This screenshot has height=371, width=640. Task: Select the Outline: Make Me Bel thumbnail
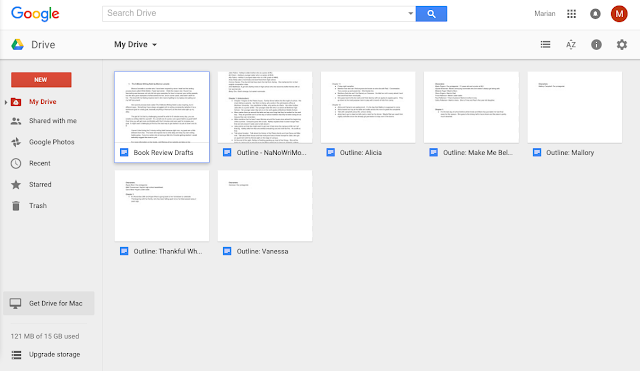[x=471, y=107]
